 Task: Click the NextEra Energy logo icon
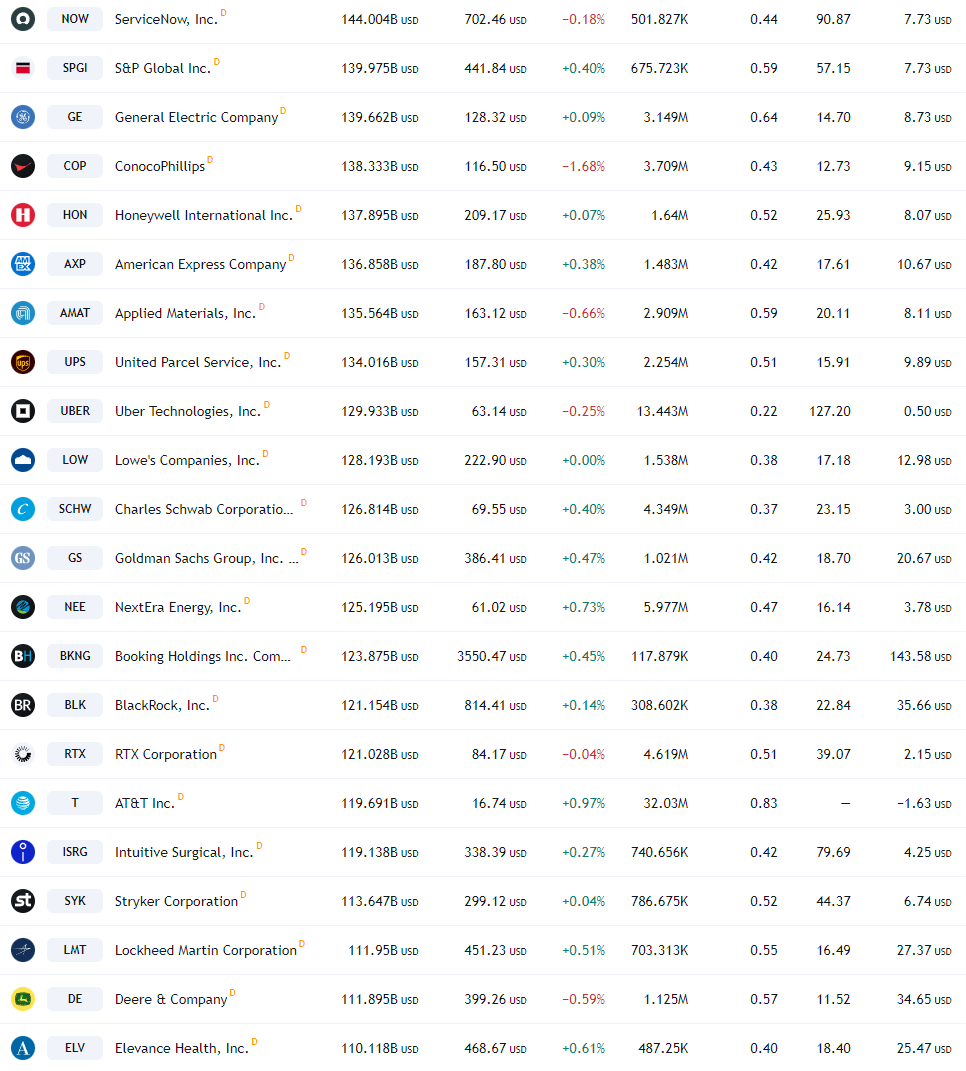click(x=23, y=607)
